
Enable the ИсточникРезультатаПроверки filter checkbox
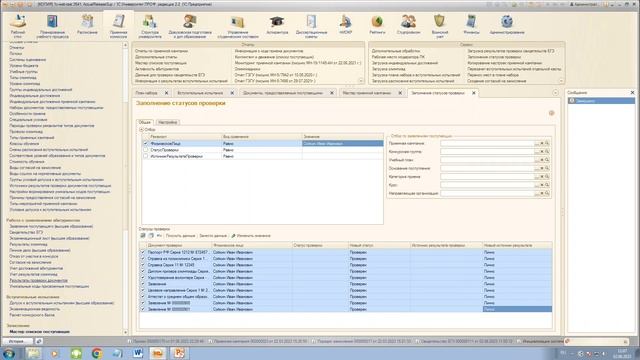[x=145, y=156]
